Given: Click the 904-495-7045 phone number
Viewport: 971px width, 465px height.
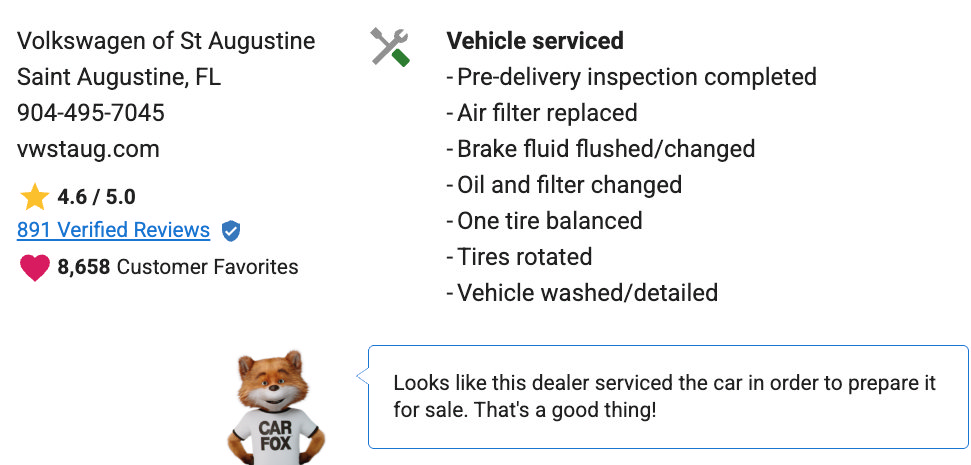Looking at the screenshot, I should (x=90, y=113).
